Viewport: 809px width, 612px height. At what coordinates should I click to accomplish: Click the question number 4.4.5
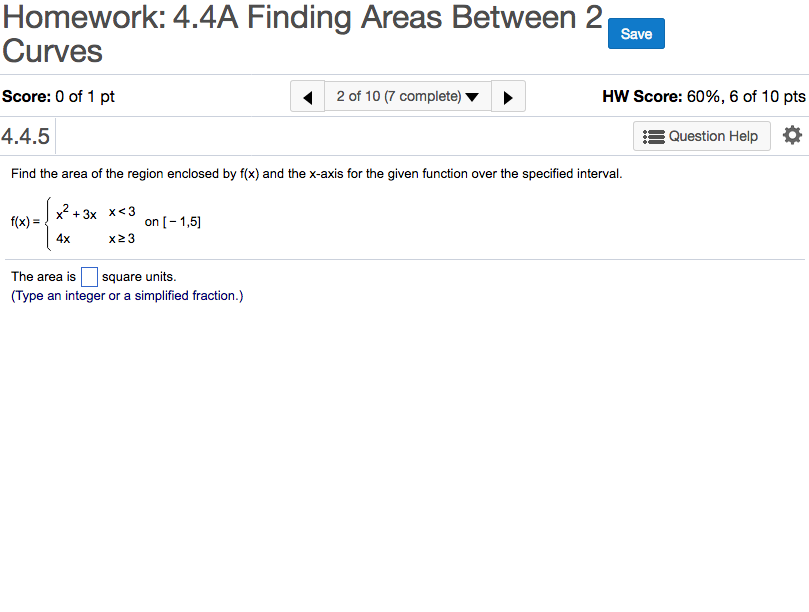click(26, 136)
